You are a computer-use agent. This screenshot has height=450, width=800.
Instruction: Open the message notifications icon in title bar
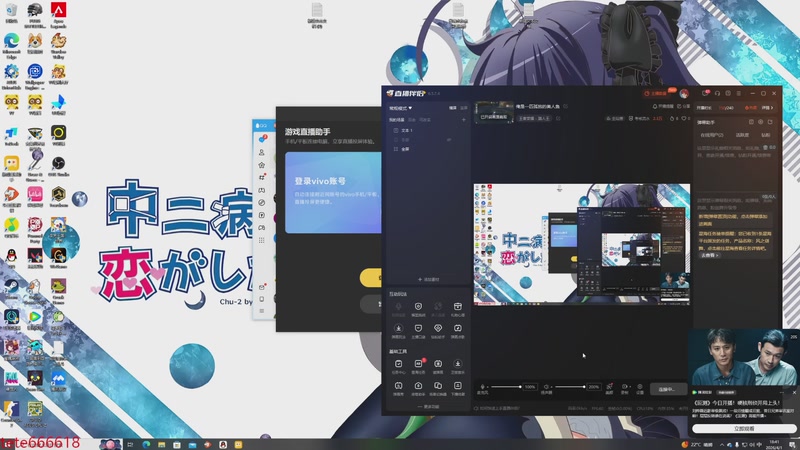[705, 93]
